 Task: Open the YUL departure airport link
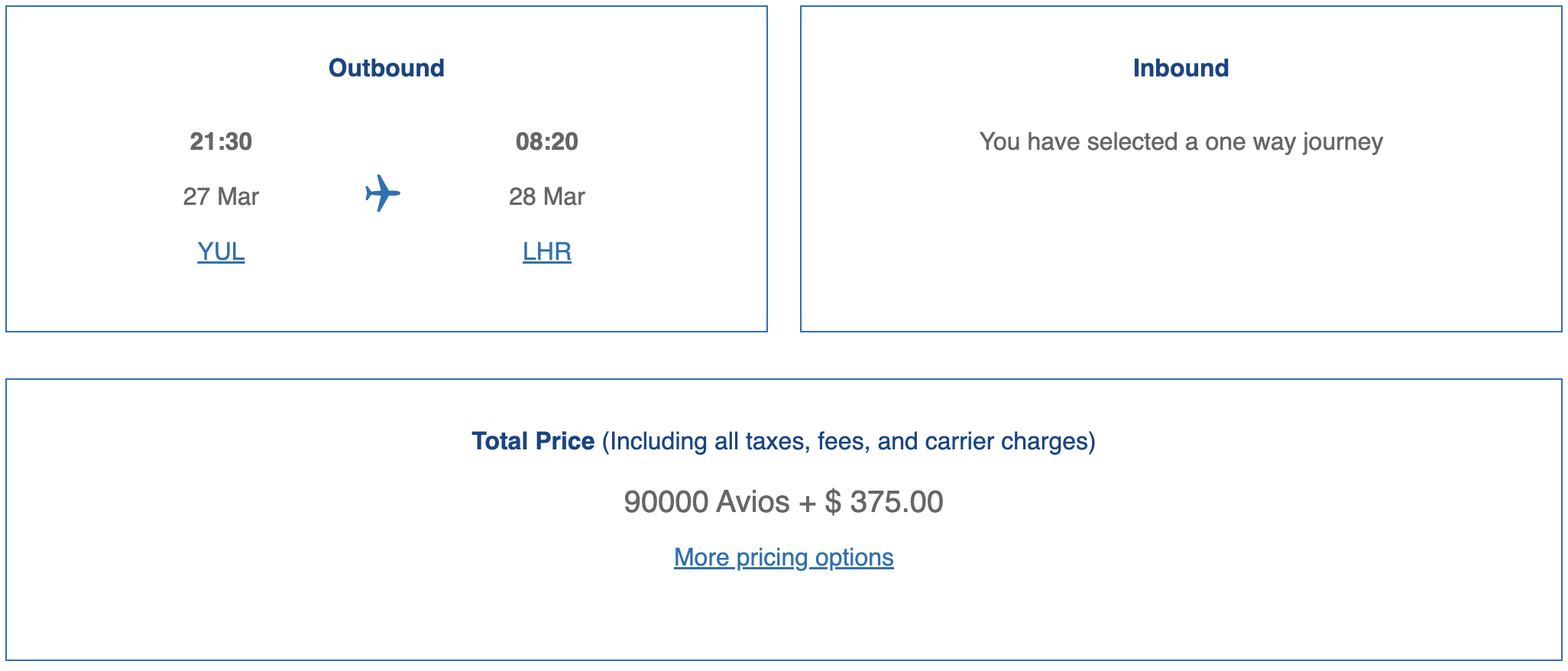point(221,251)
